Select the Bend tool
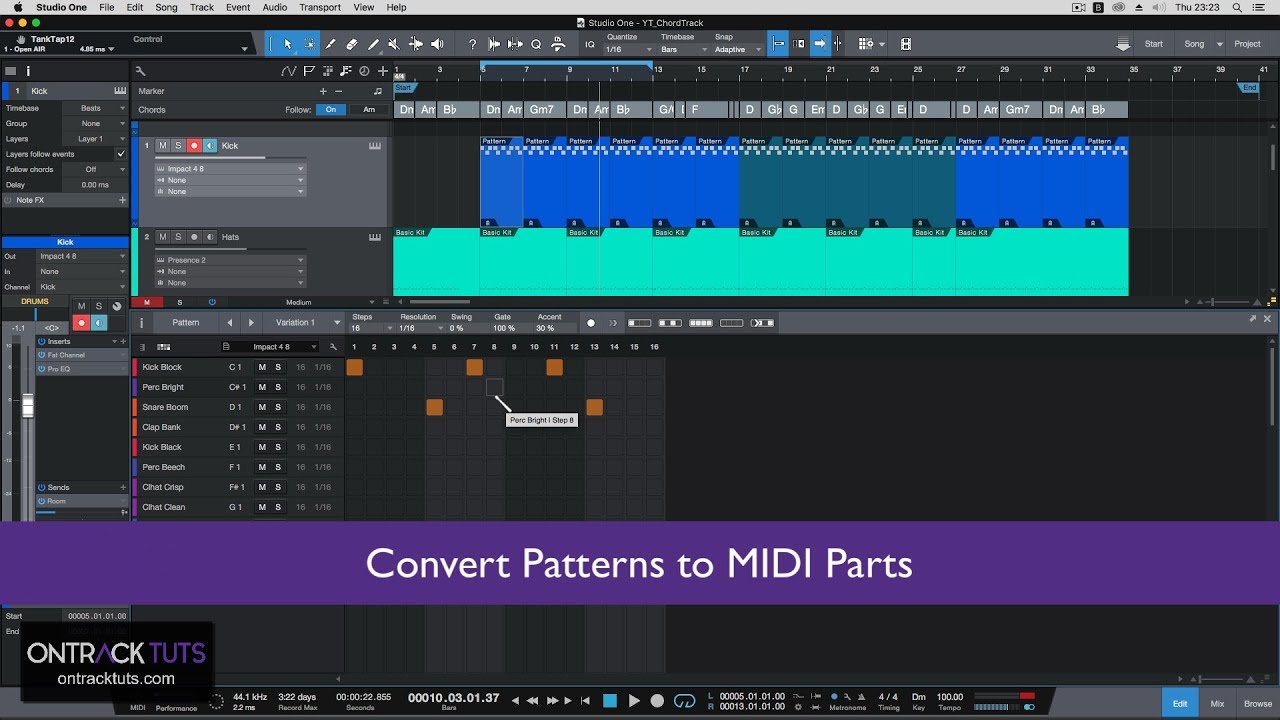The image size is (1280, 720). [415, 44]
